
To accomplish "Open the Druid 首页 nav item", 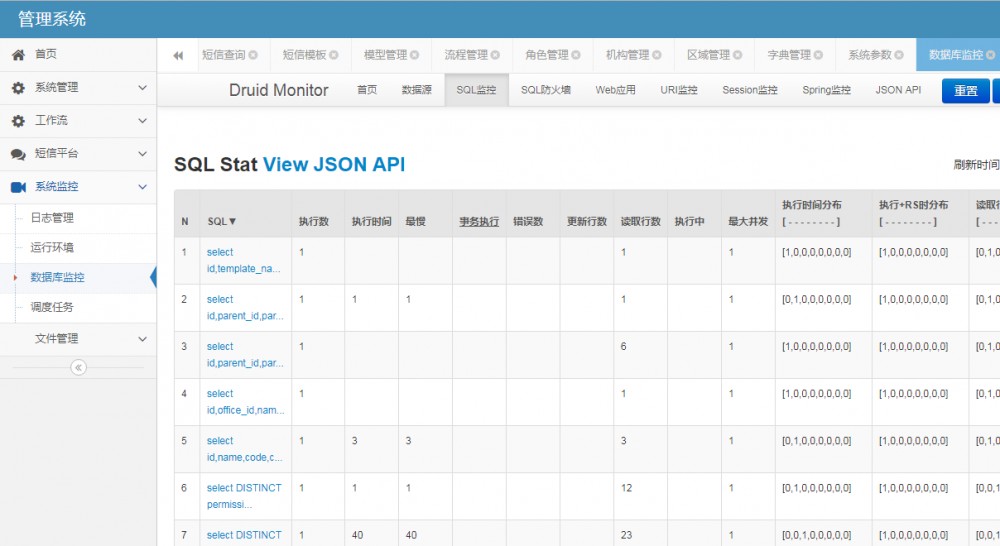I will (367, 90).
